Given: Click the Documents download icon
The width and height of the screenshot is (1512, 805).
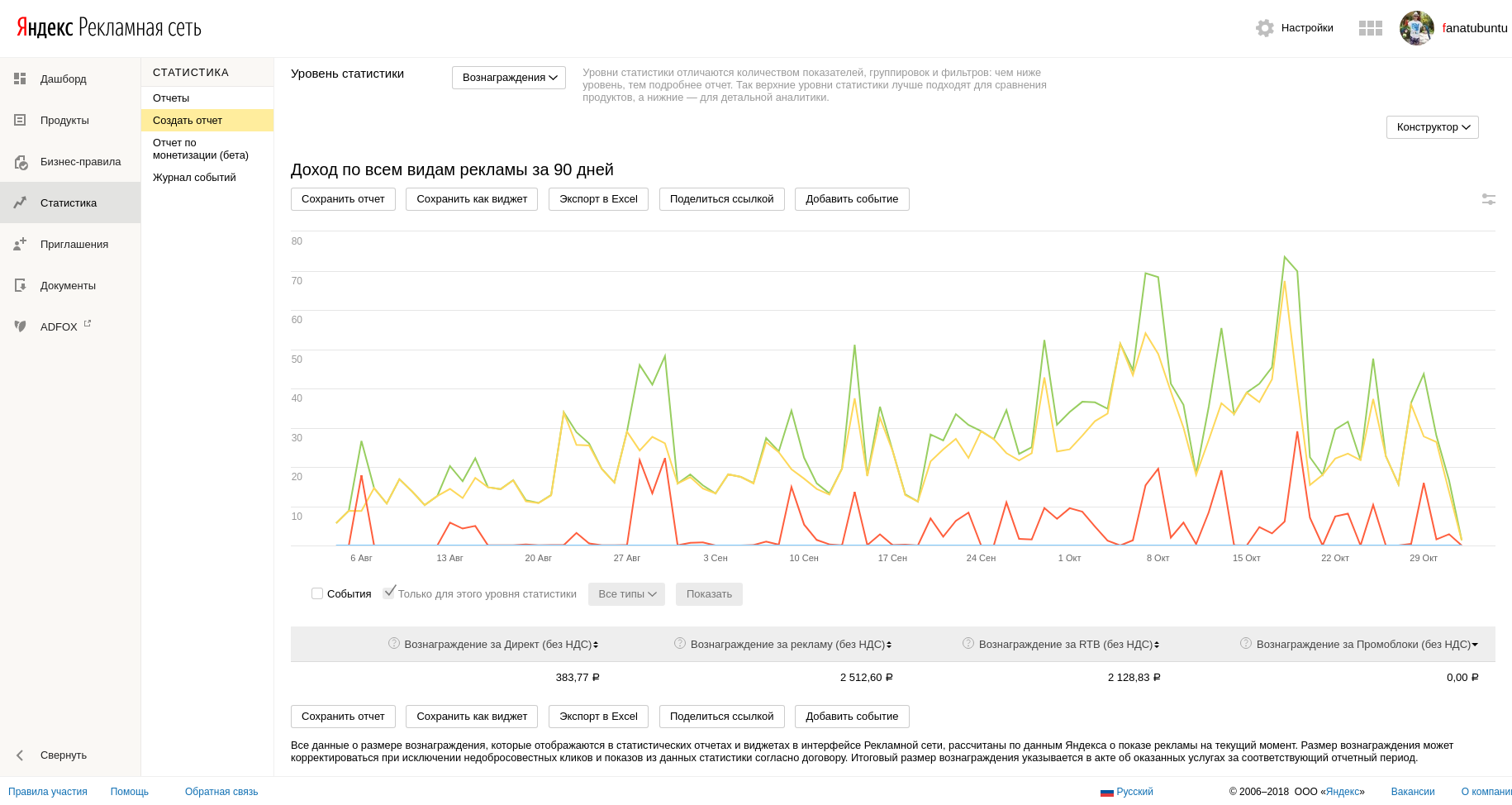Looking at the screenshot, I should point(20,285).
